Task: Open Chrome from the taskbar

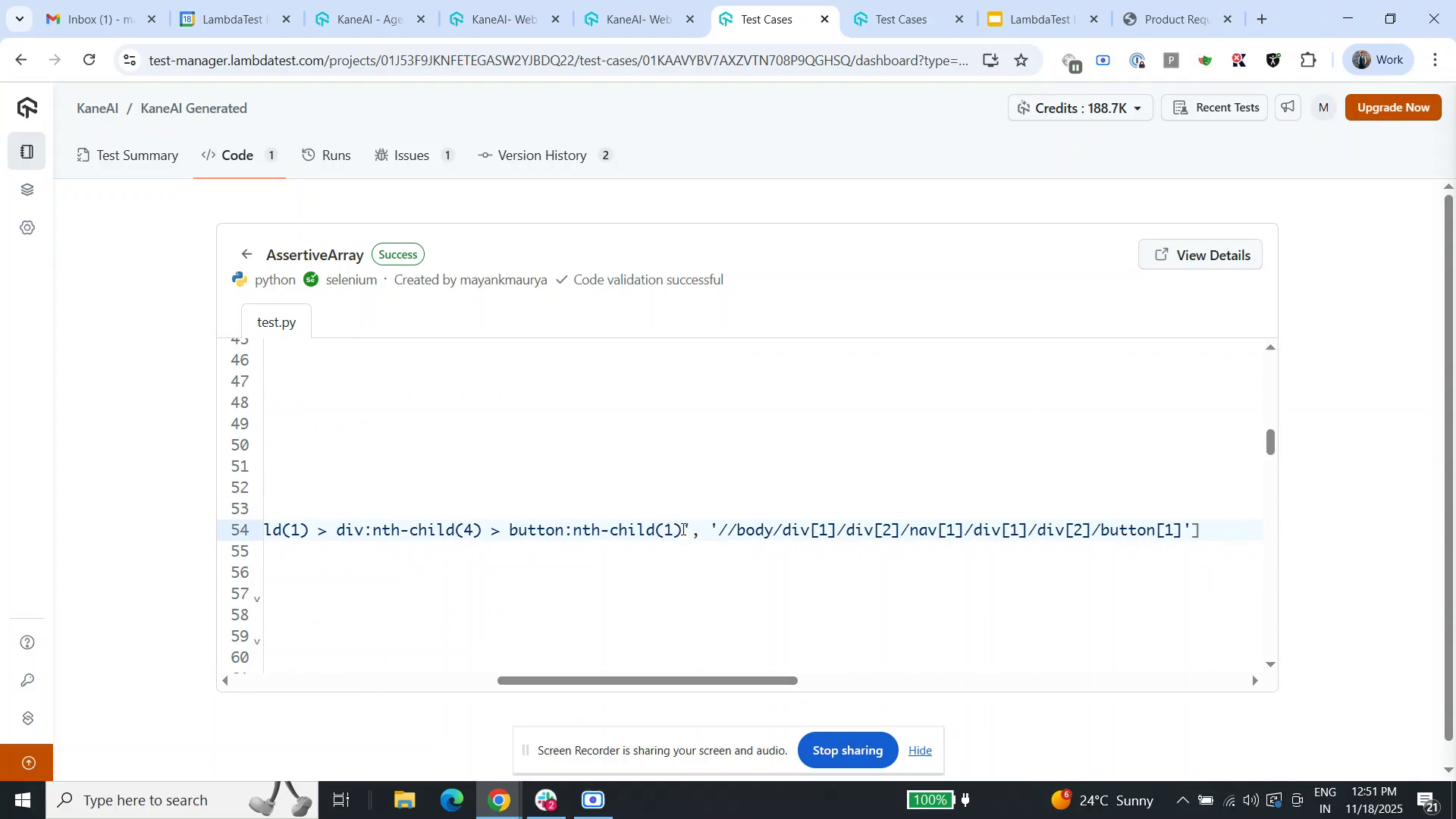Action: click(x=498, y=799)
